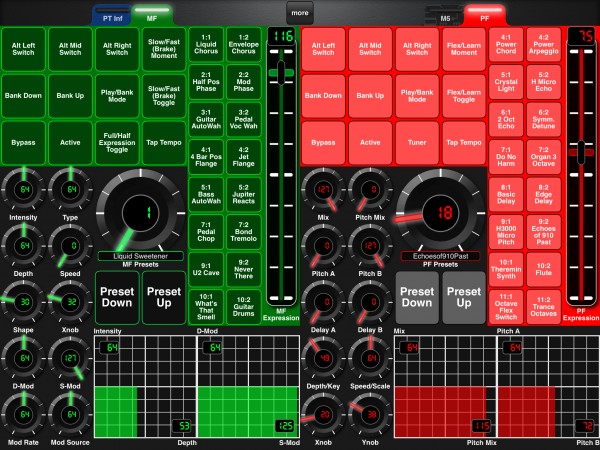Click the green Intensity knob

23,189
